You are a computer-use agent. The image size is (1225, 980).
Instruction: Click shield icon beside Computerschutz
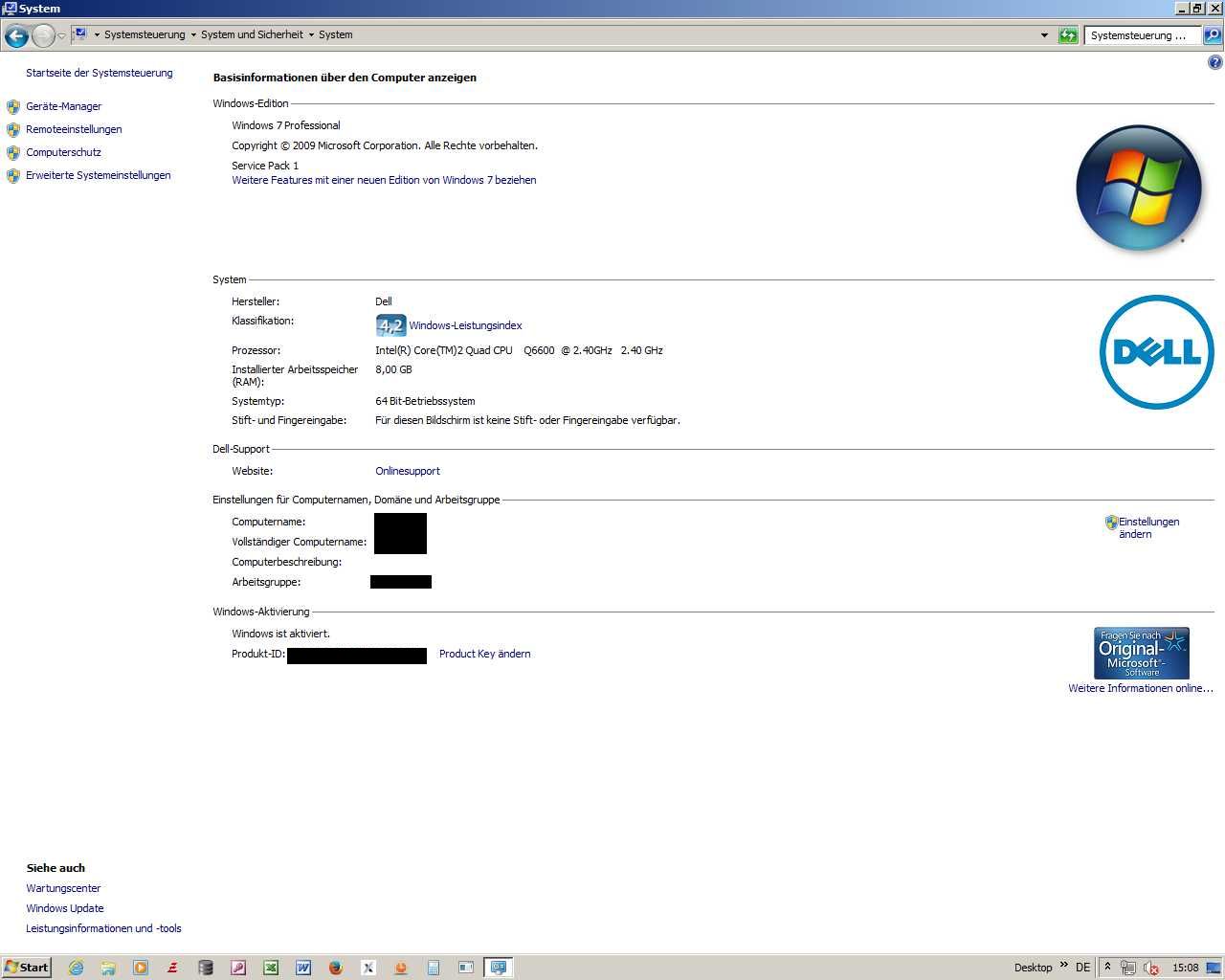(x=13, y=152)
